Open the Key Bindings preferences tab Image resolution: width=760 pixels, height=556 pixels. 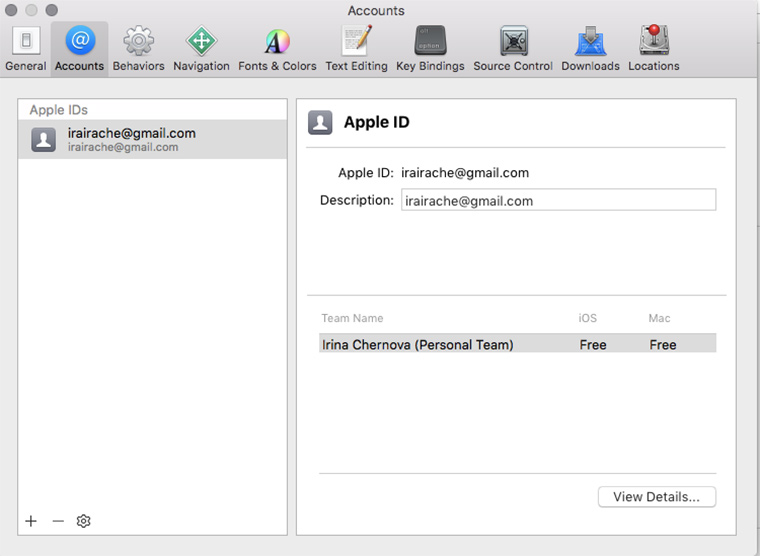(430, 49)
